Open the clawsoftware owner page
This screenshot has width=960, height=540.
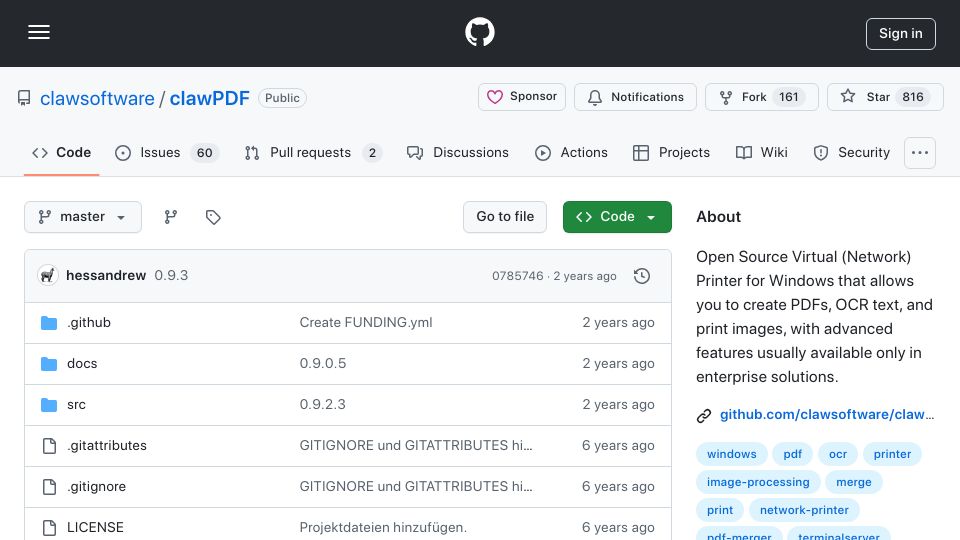pos(97,98)
